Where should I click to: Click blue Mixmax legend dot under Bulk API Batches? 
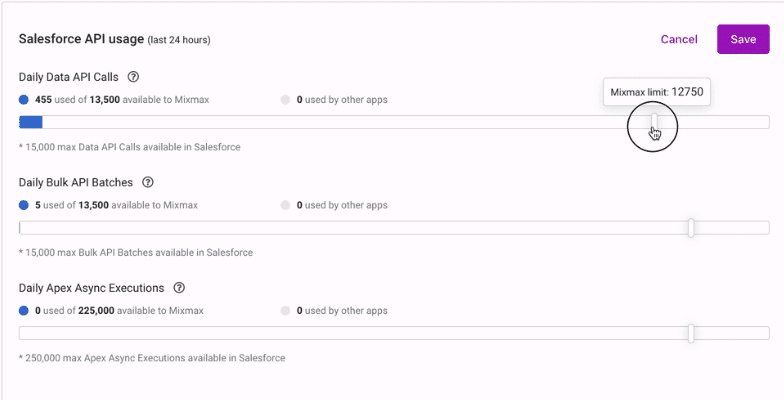(24, 205)
